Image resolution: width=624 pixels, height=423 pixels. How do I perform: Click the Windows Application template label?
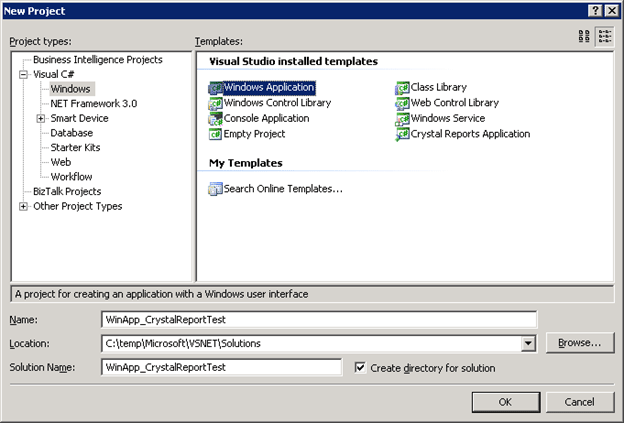269,88
